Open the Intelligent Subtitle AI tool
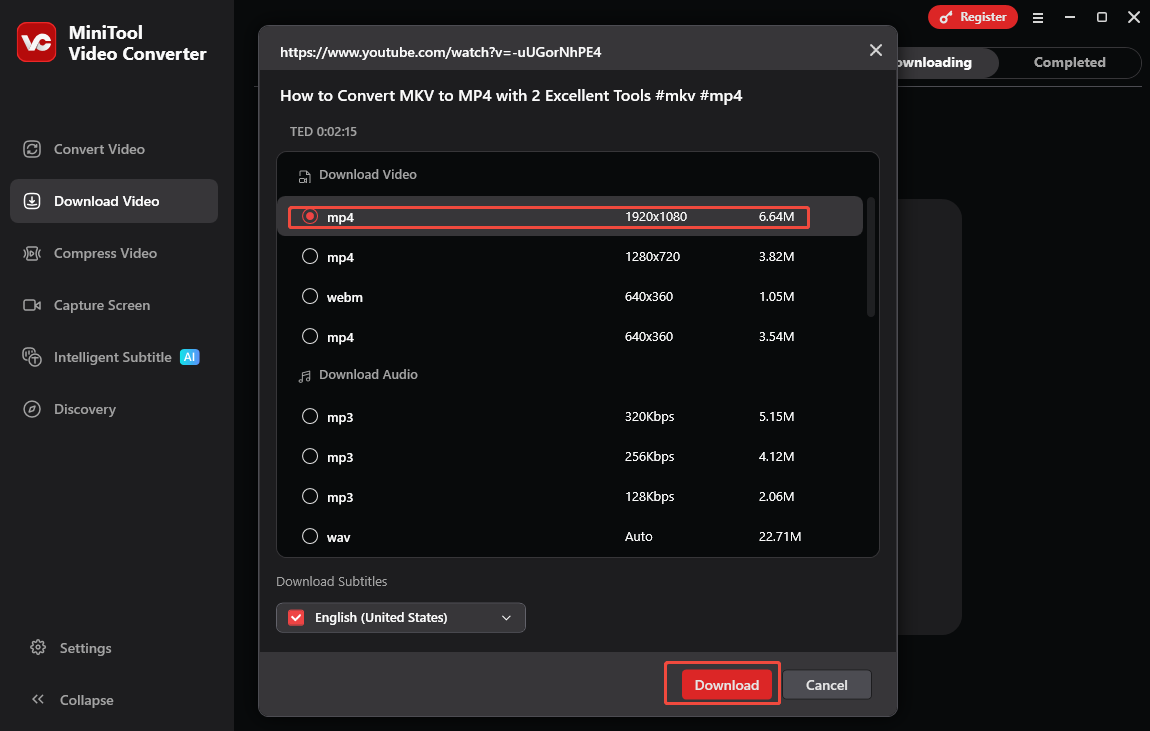The image size is (1150, 731). tap(110, 357)
